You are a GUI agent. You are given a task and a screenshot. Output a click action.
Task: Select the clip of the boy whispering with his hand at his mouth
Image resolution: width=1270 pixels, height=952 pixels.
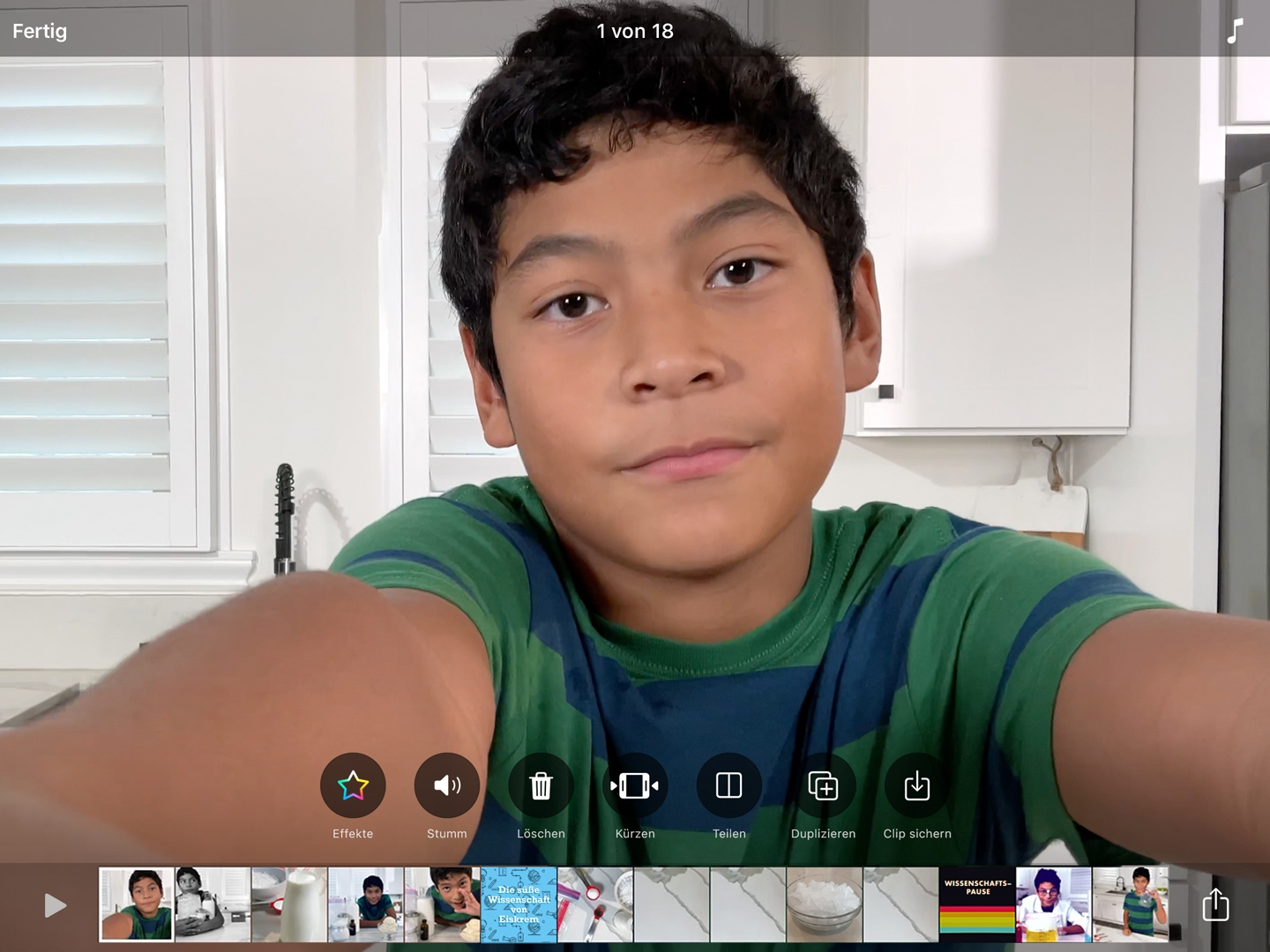442,904
